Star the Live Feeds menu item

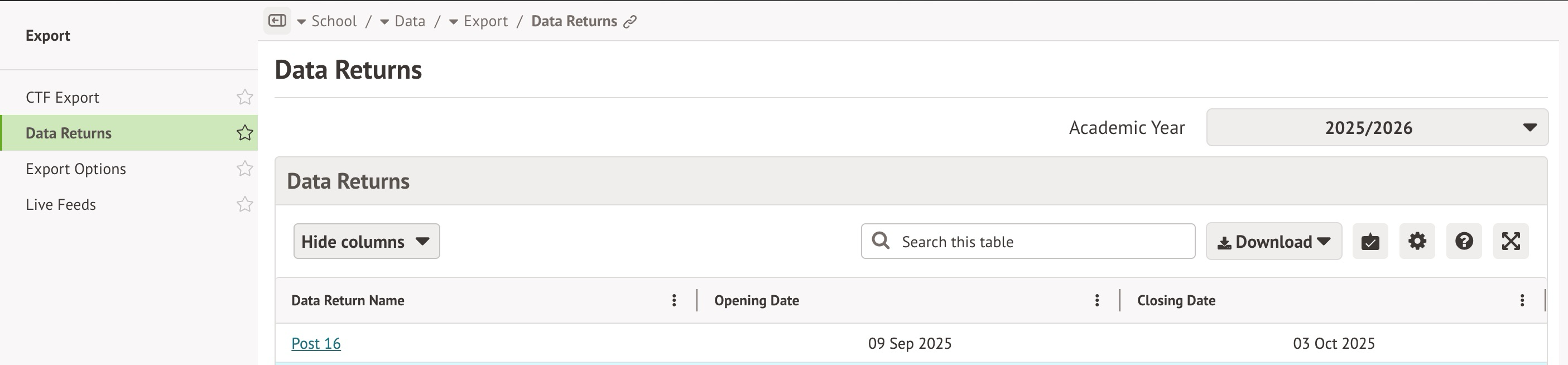pyautogui.click(x=245, y=204)
